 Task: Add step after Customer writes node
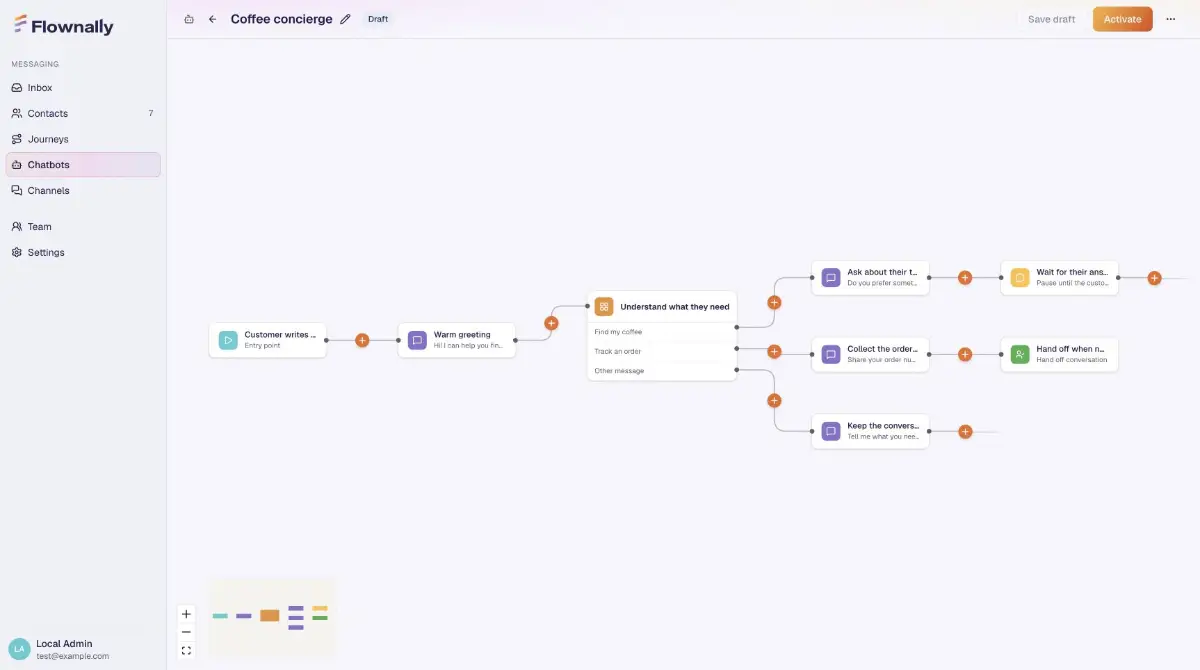click(x=362, y=340)
